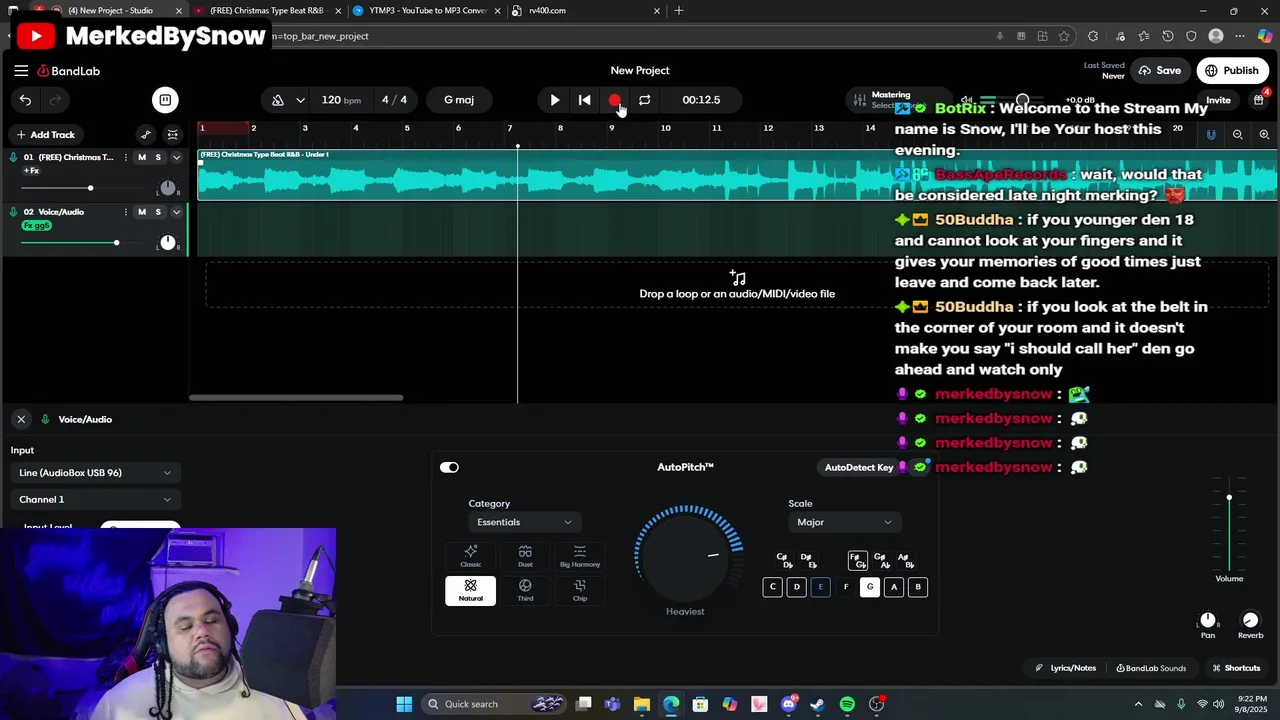The height and width of the screenshot is (720, 1280).
Task: Click the 00:12.5 time display
Action: [x=701, y=100]
